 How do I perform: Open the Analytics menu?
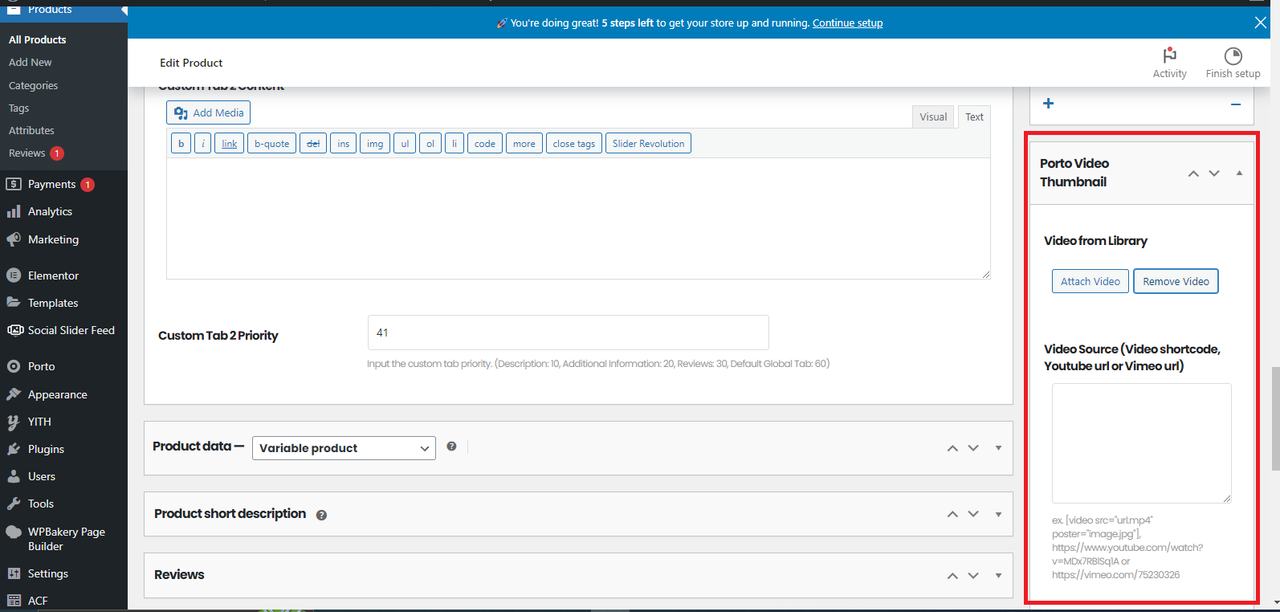tap(50, 211)
